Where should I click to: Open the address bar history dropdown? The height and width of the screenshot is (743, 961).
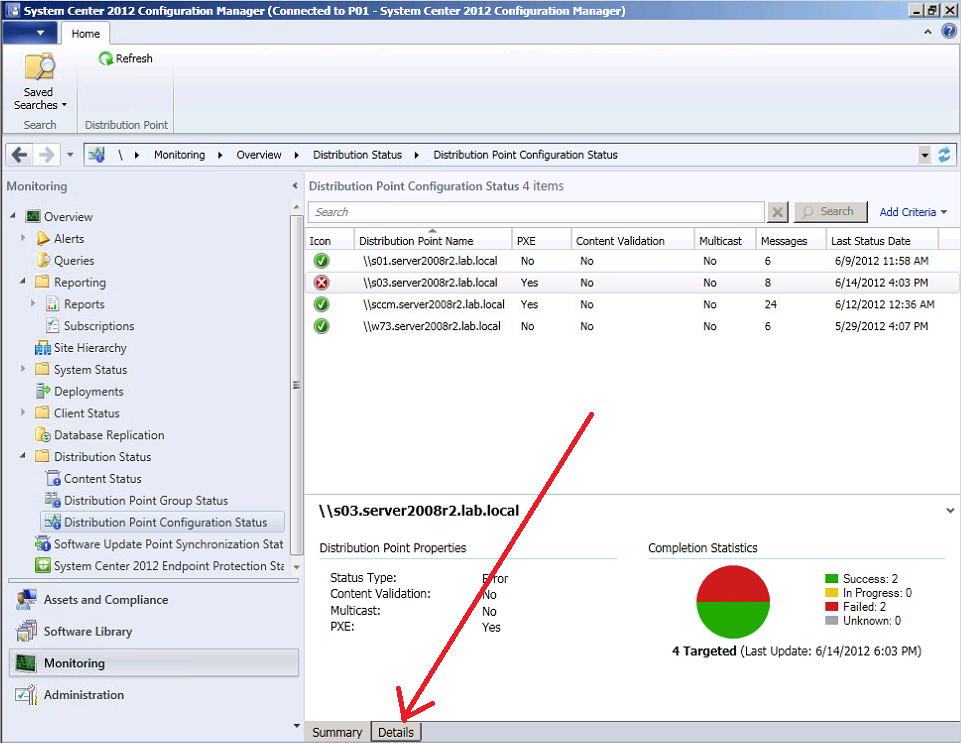[925, 155]
